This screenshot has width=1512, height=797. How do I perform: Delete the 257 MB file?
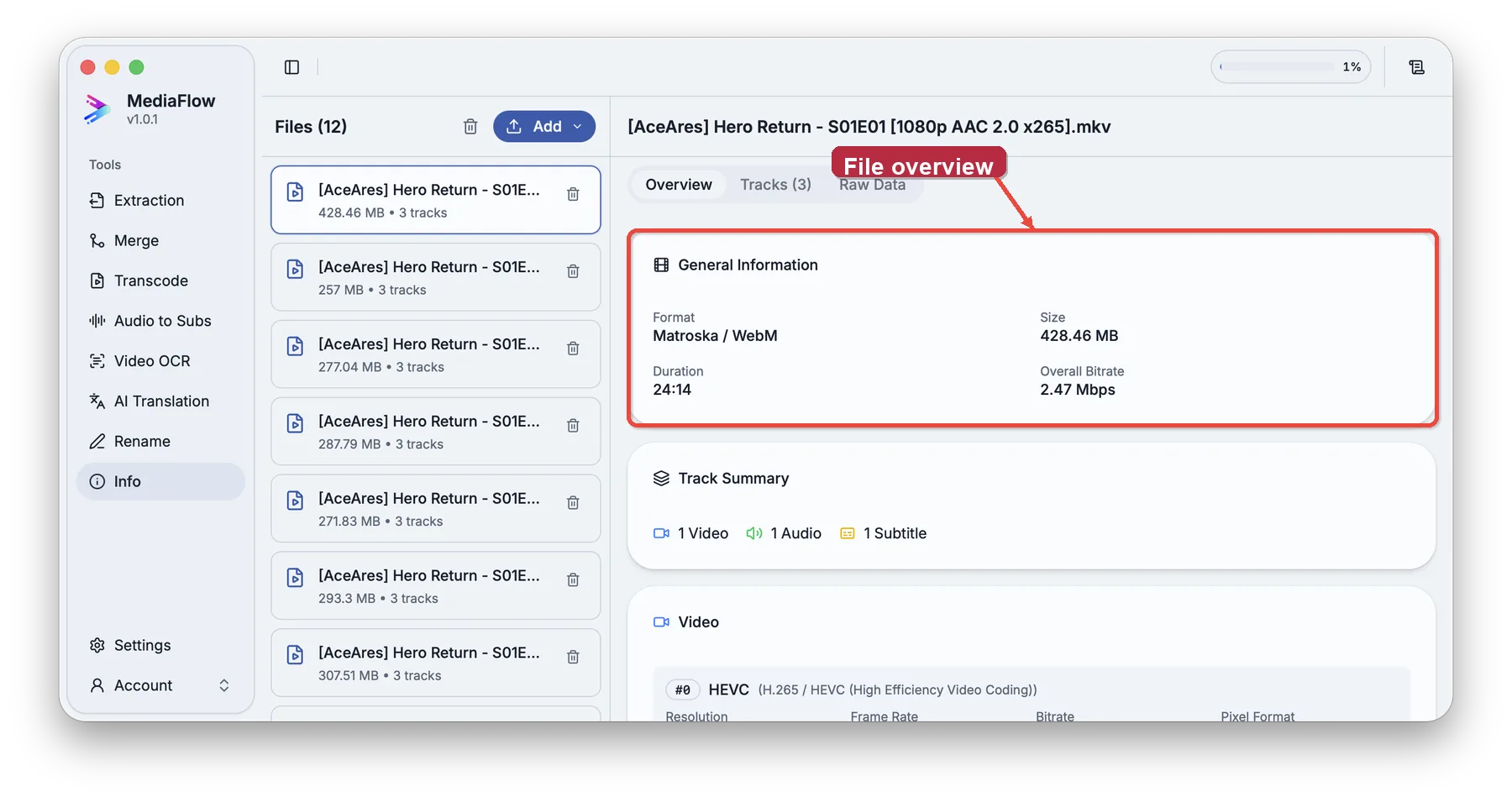573,272
